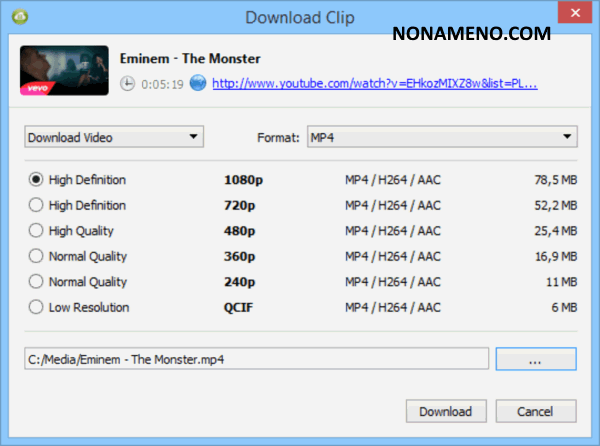Click the 78,5 MB size of 1080p row
The height and width of the screenshot is (446, 600).
(x=556, y=180)
